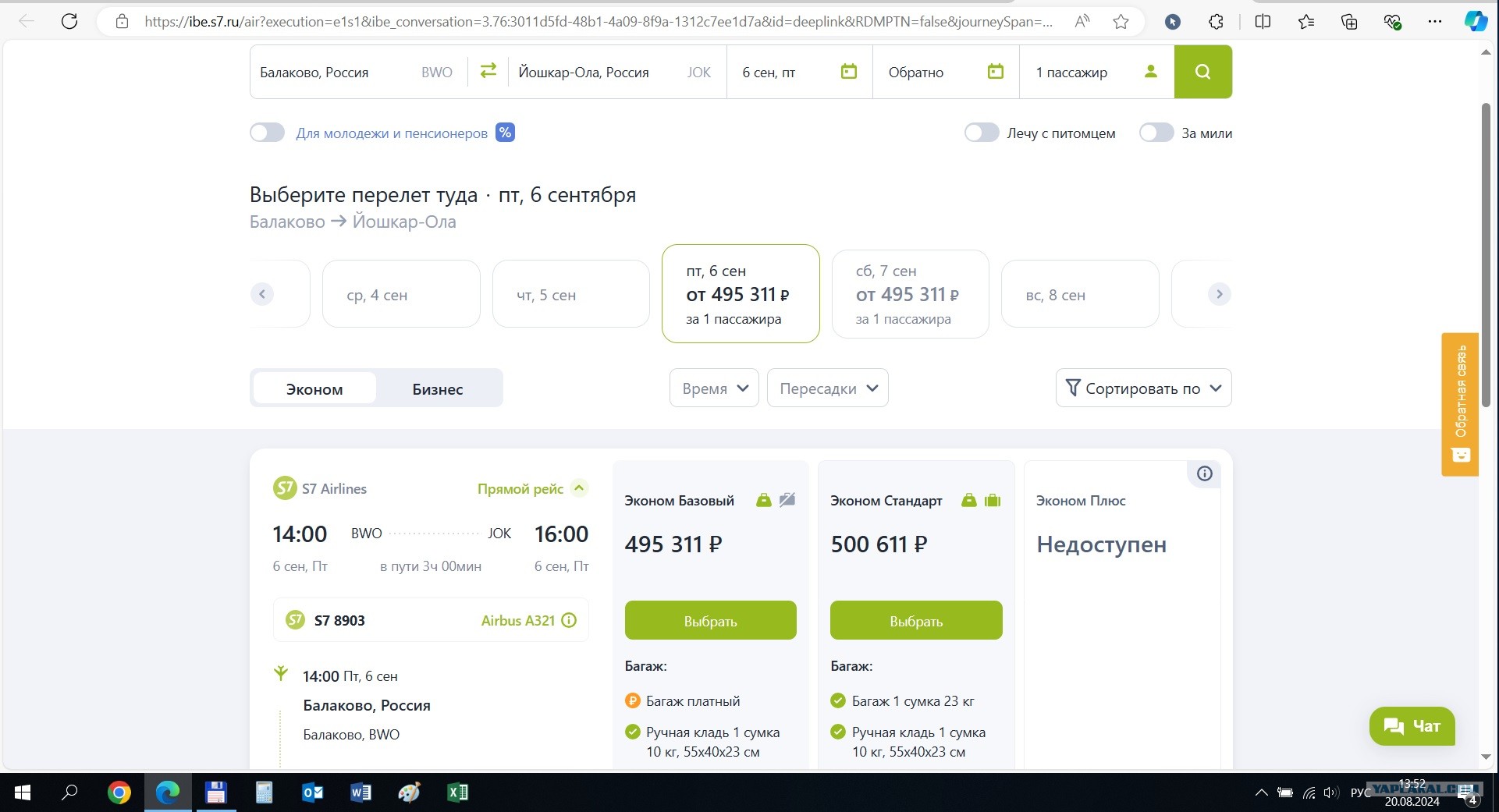Open fare information icon above Эконом Плюс

click(x=1204, y=473)
